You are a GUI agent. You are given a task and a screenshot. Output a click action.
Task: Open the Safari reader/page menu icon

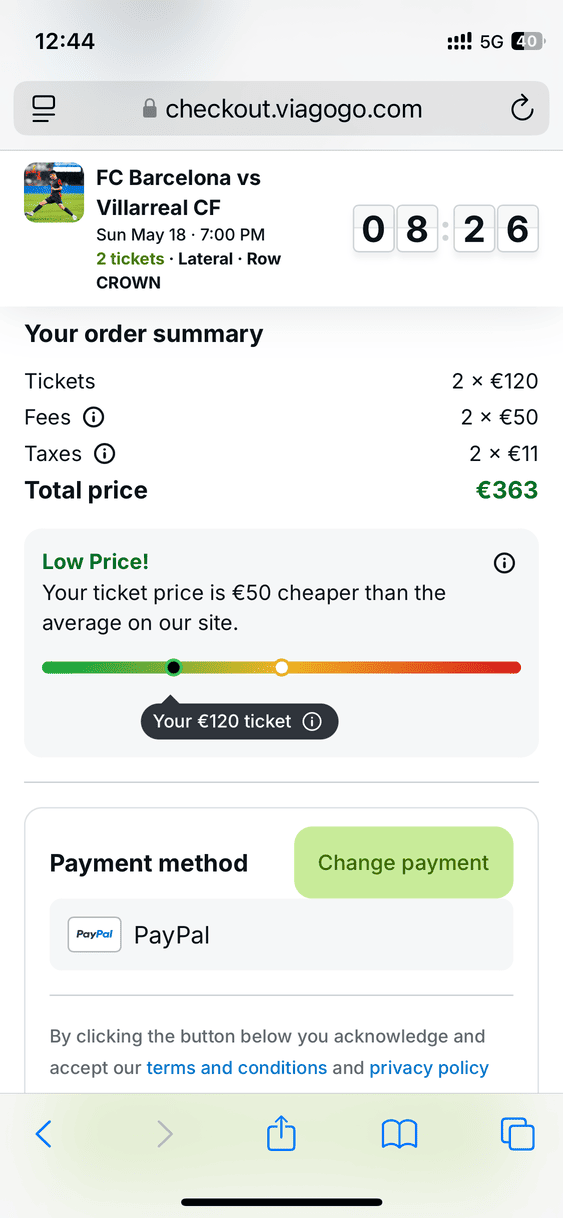coord(44,108)
